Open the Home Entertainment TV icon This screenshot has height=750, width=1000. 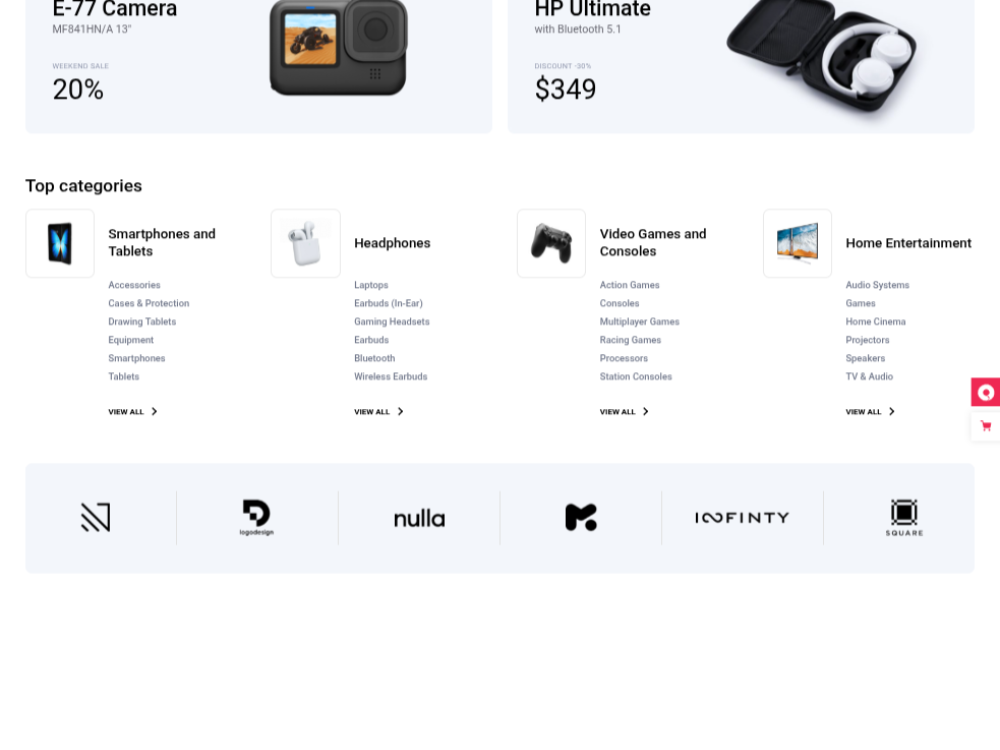tap(797, 243)
